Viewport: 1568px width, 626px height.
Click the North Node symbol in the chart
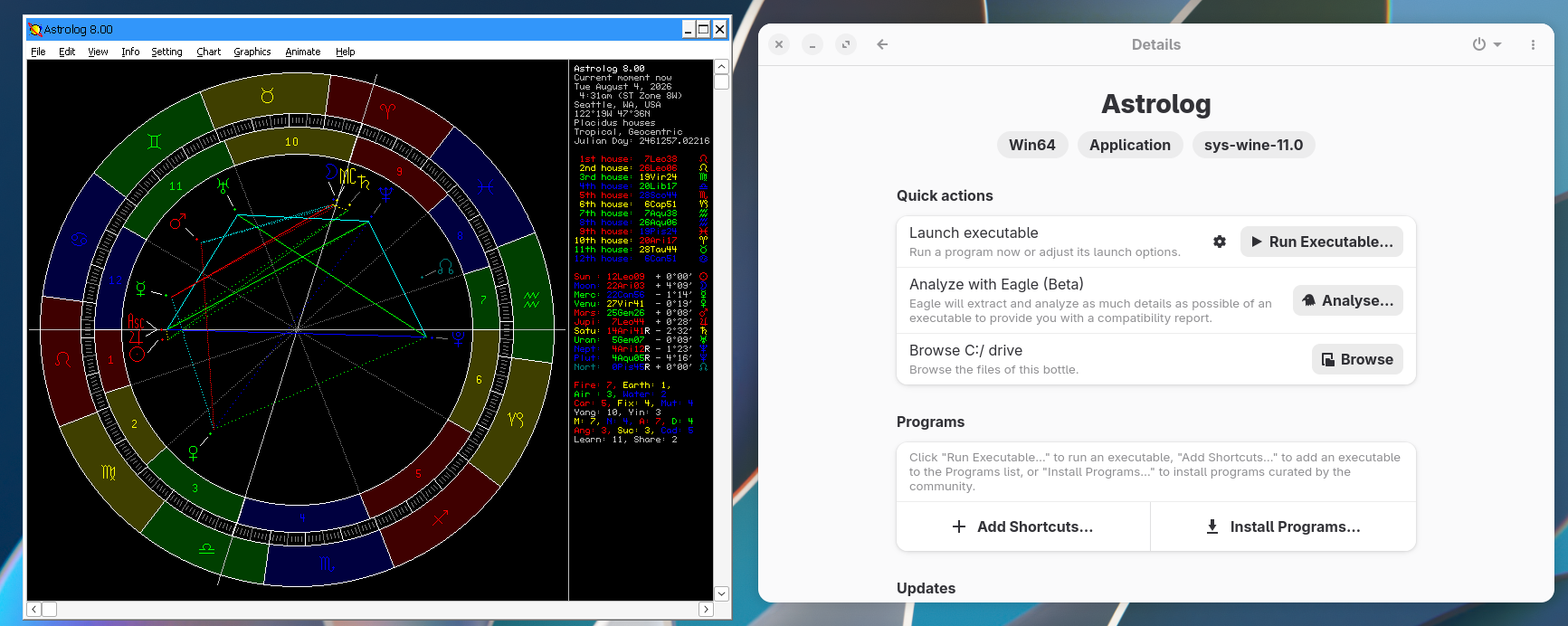pos(445,267)
